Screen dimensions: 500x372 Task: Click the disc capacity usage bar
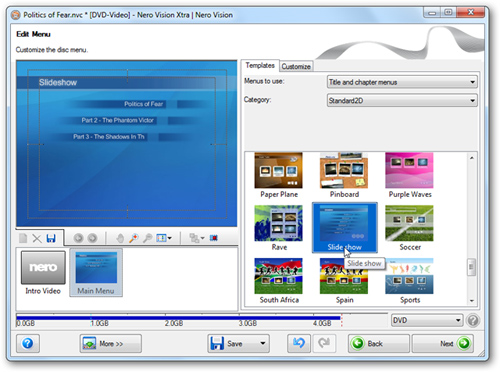tap(179, 318)
